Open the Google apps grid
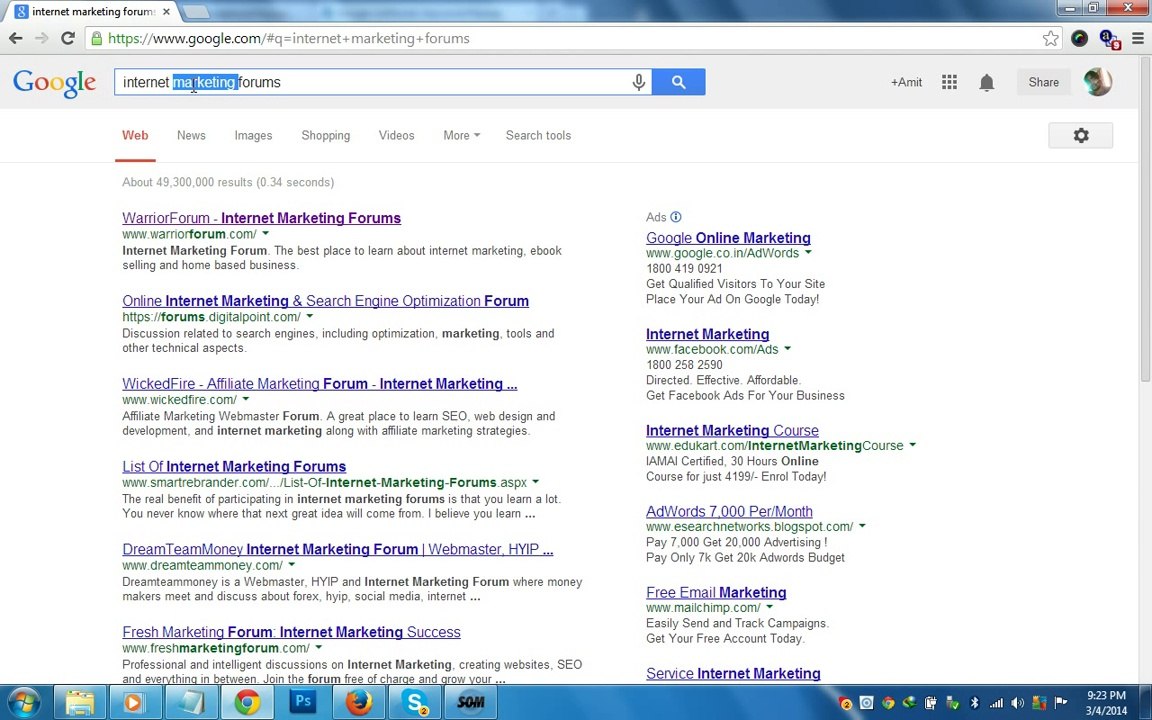Image resolution: width=1152 pixels, height=720 pixels. click(949, 82)
